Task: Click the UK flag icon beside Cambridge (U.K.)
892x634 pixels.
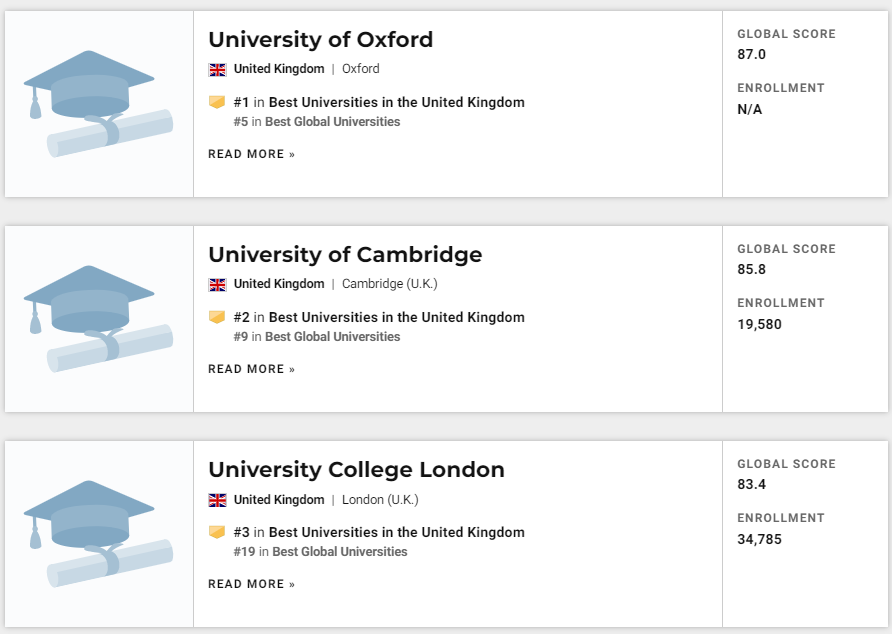Action: [x=217, y=285]
